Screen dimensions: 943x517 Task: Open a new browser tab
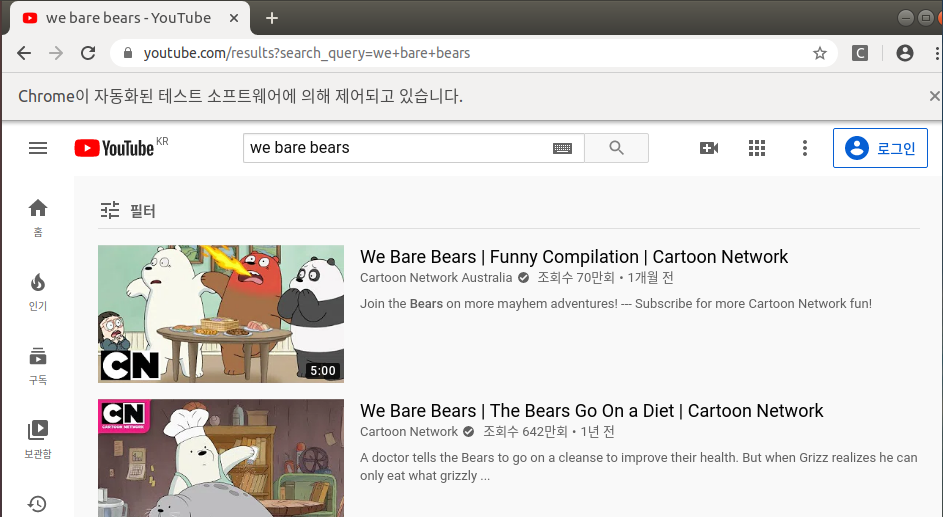[x=272, y=18]
